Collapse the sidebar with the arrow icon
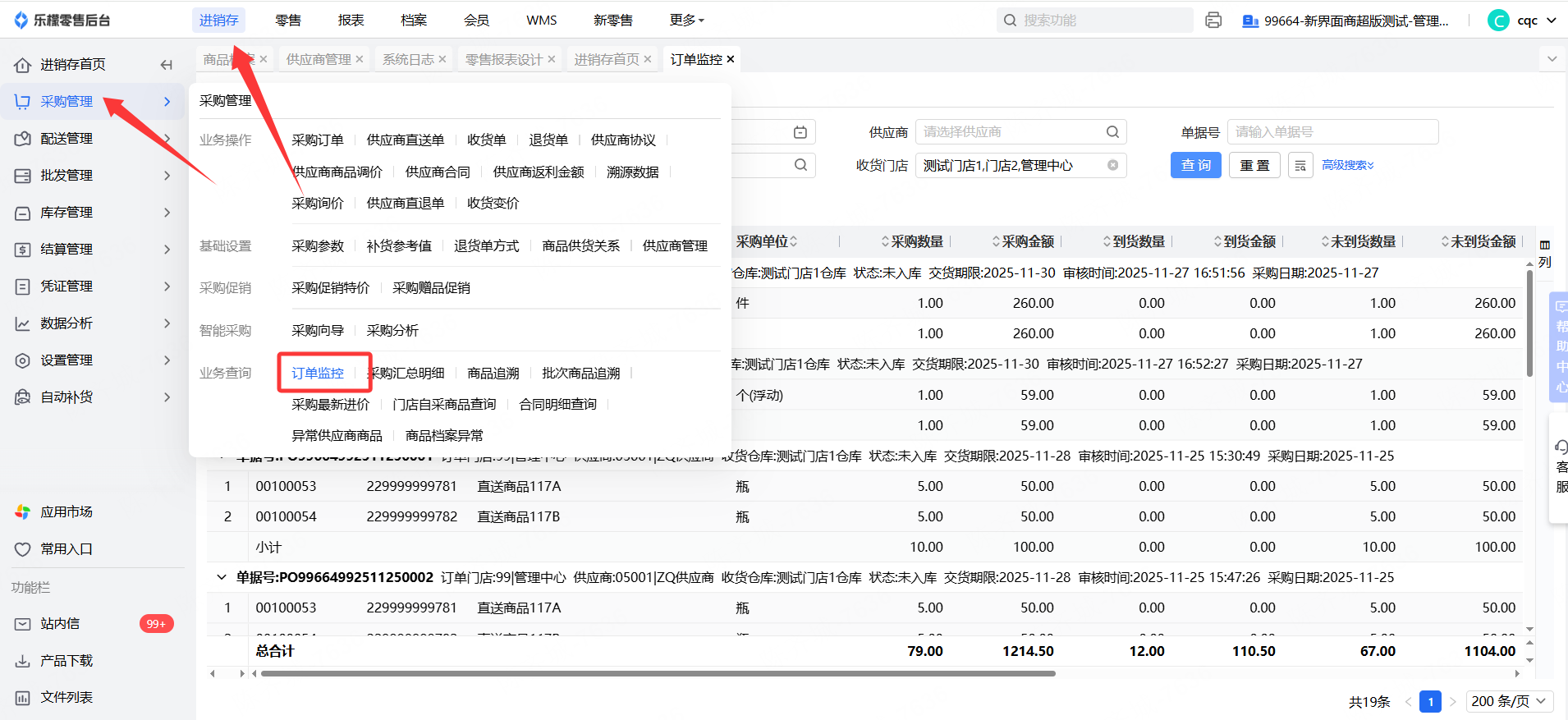Image resolution: width=1568 pixels, height=720 pixels. pos(167,65)
